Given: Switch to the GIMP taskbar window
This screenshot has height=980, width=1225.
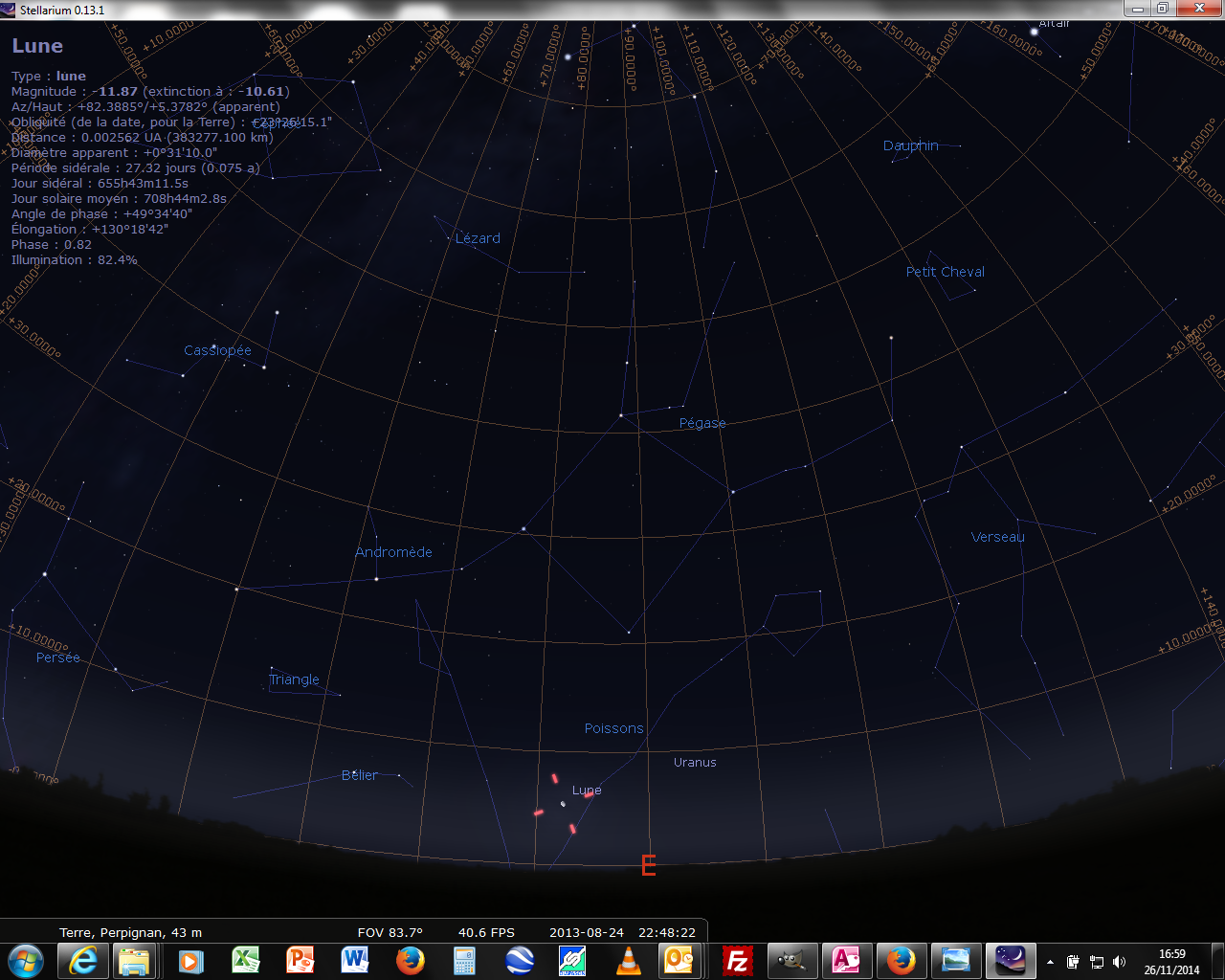Looking at the screenshot, I should tap(792, 960).
